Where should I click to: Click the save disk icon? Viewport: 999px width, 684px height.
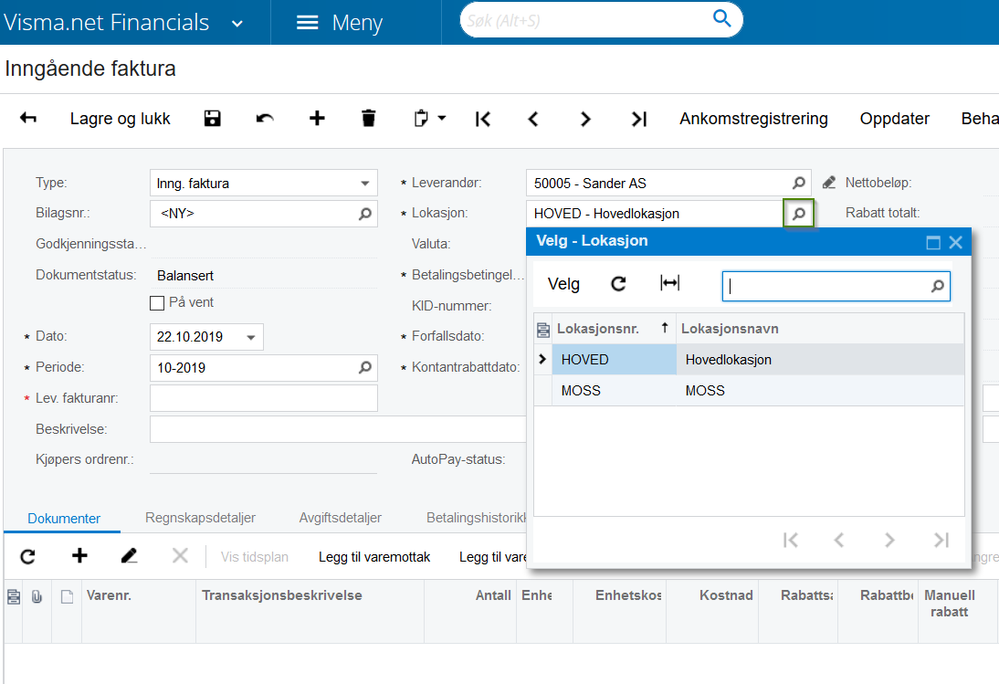coord(212,118)
